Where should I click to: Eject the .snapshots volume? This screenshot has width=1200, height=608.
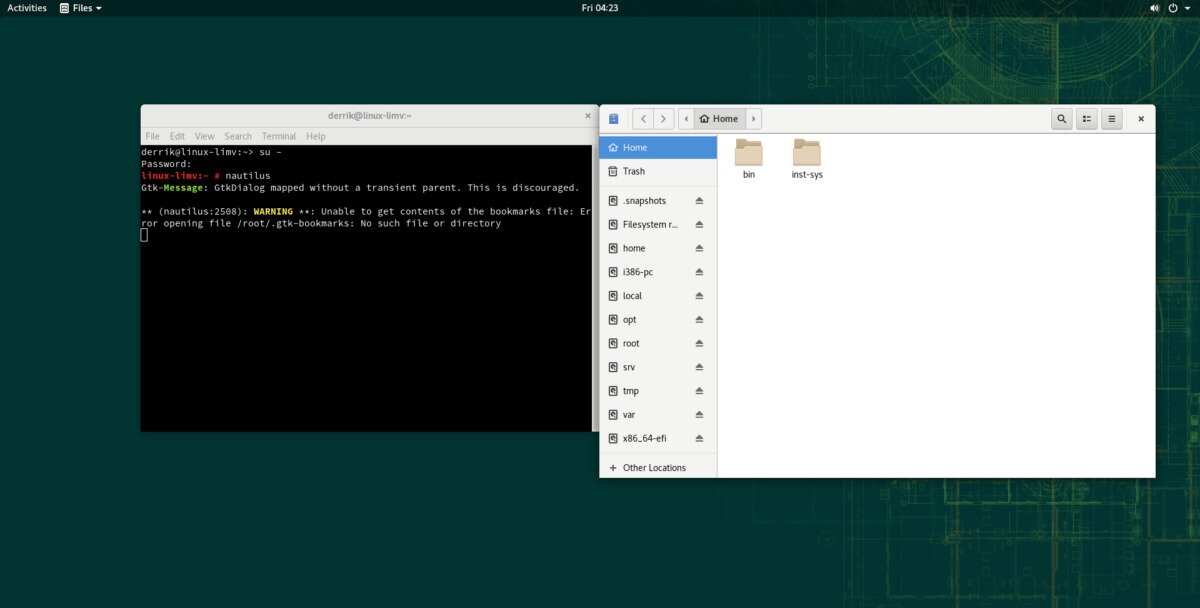point(699,201)
